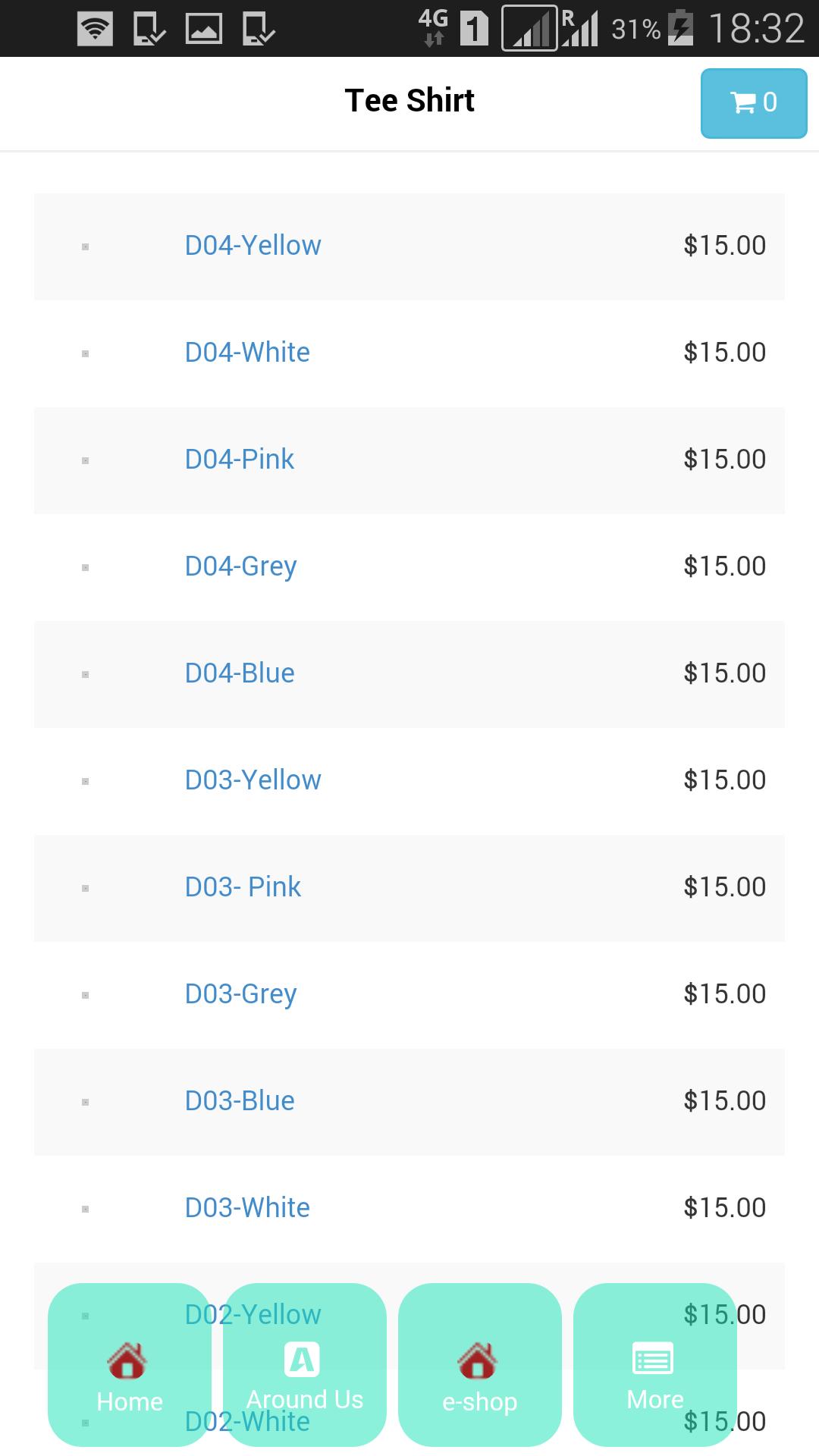The width and height of the screenshot is (819, 1456).
Task: Tap the Around Us letter icon
Action: tap(302, 1359)
